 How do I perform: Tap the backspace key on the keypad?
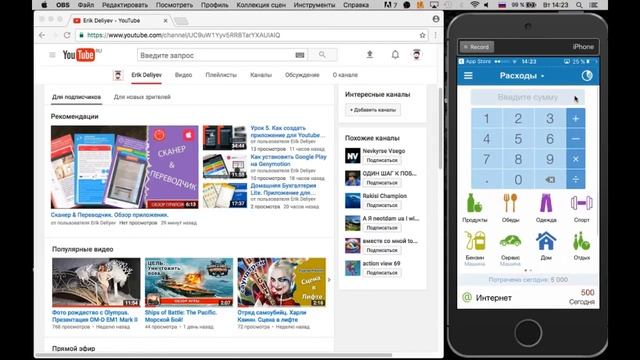click(x=550, y=179)
